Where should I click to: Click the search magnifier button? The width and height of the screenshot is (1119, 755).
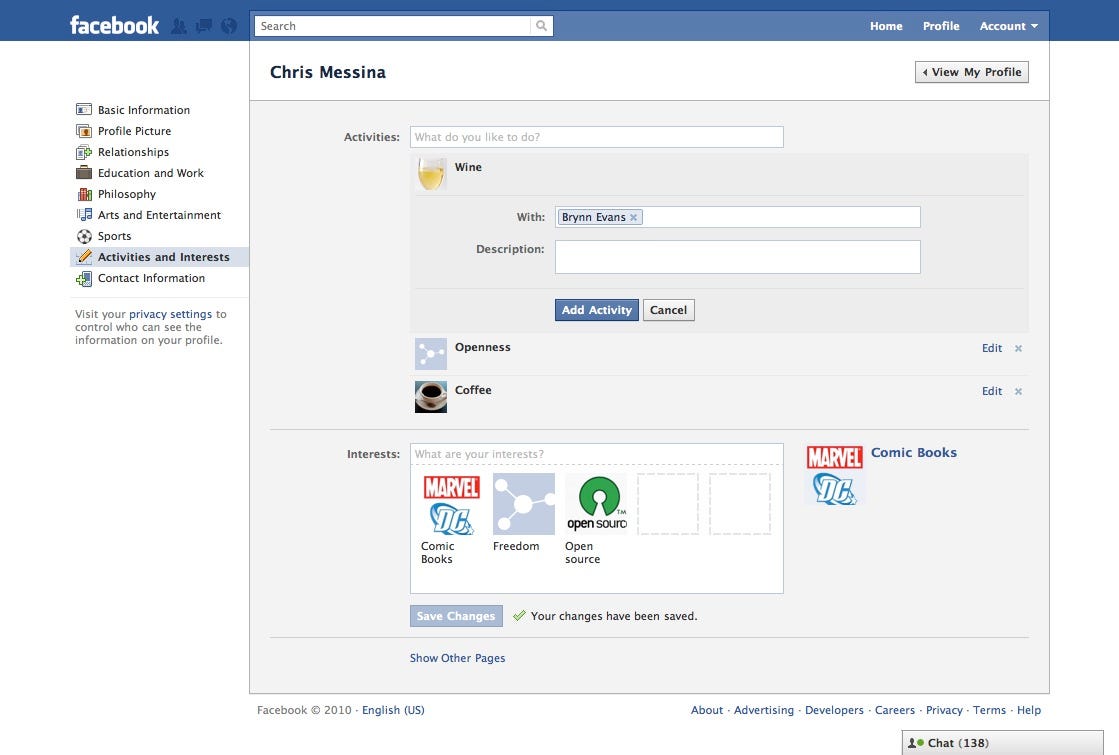542,26
